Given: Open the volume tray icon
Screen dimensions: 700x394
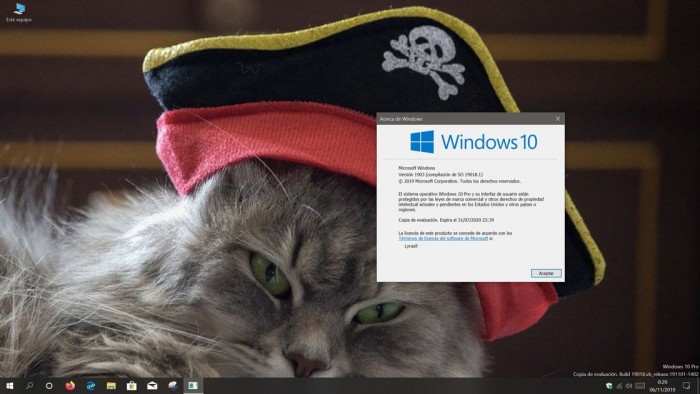Looking at the screenshot, I should (629, 386).
